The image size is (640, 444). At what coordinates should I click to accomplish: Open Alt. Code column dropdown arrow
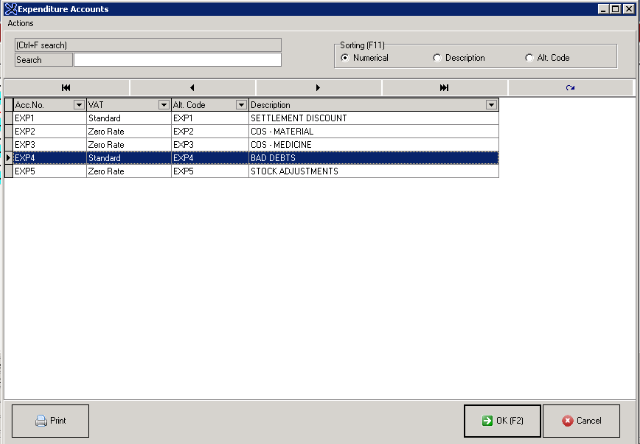(x=240, y=105)
